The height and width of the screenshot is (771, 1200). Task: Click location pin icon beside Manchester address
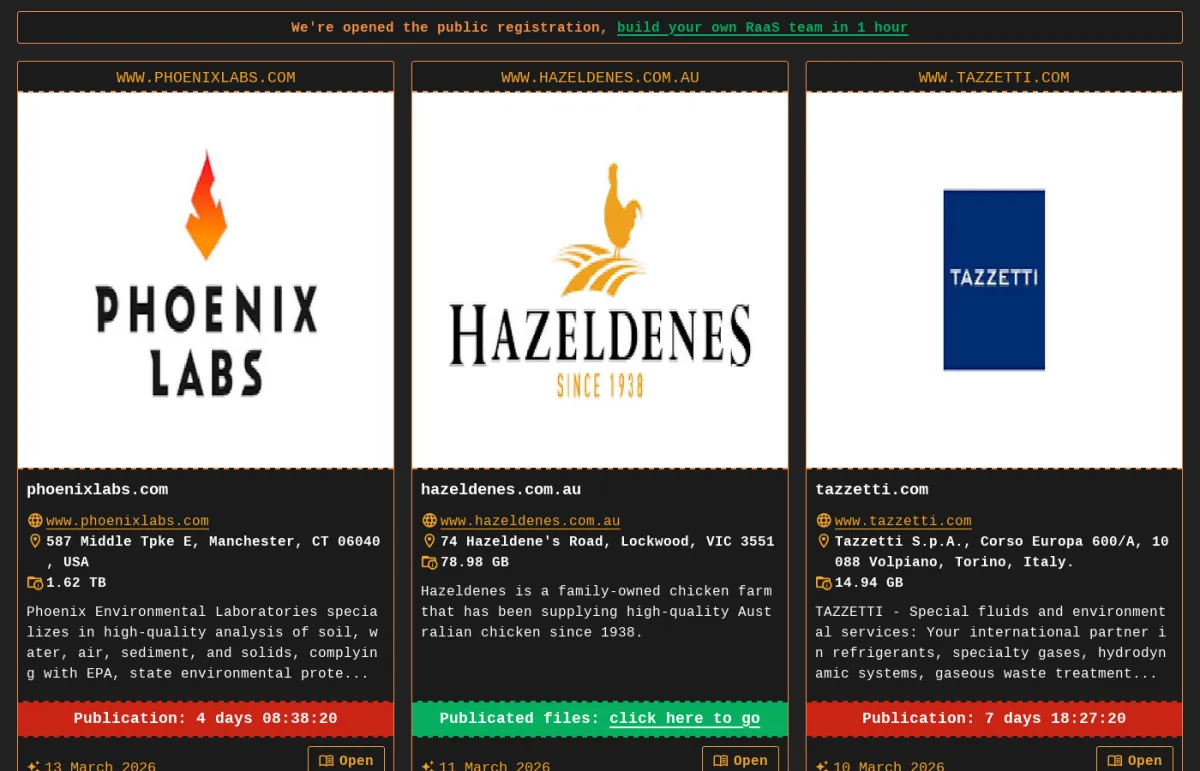[x=35, y=541]
